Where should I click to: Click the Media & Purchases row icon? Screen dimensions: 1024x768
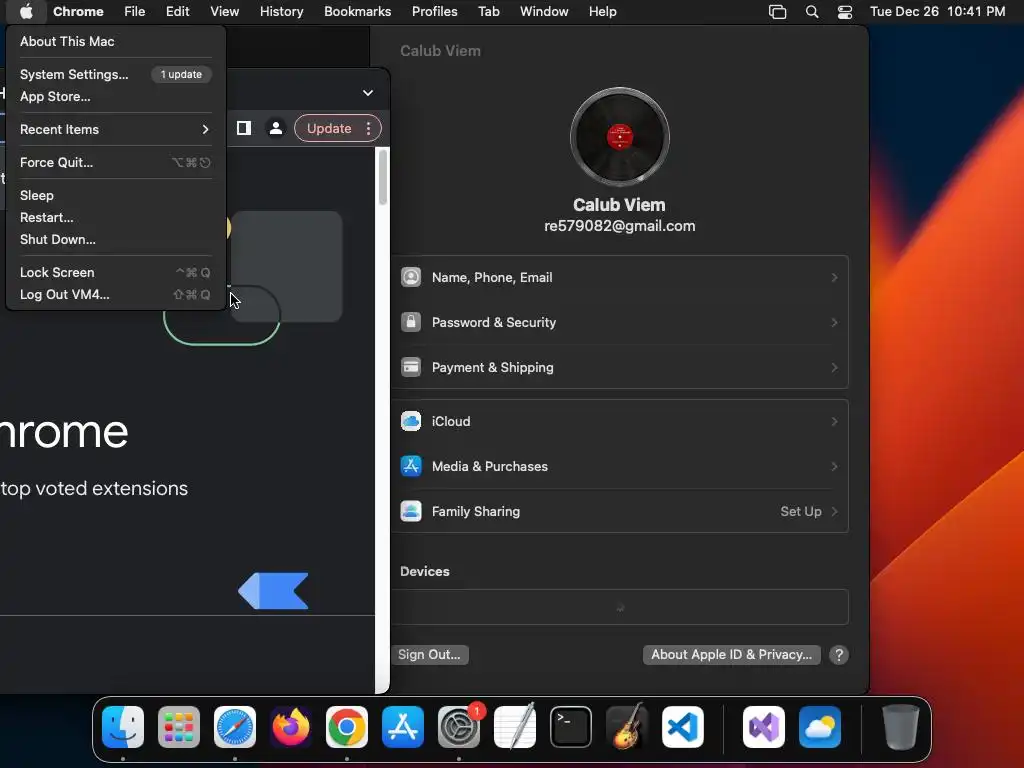(x=411, y=466)
